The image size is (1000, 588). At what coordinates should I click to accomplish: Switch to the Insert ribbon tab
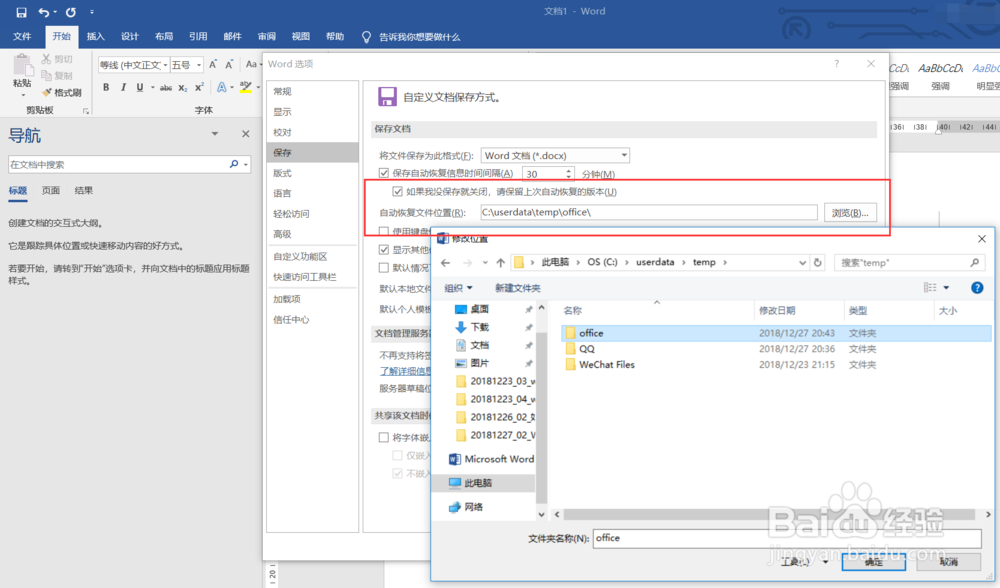tap(96, 36)
